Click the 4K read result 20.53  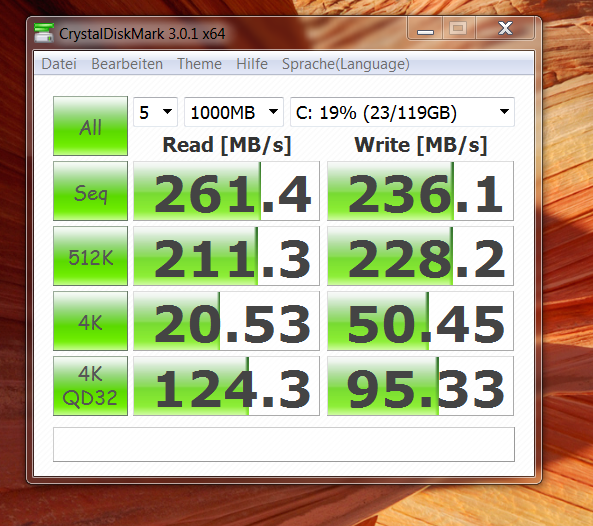coord(227,321)
